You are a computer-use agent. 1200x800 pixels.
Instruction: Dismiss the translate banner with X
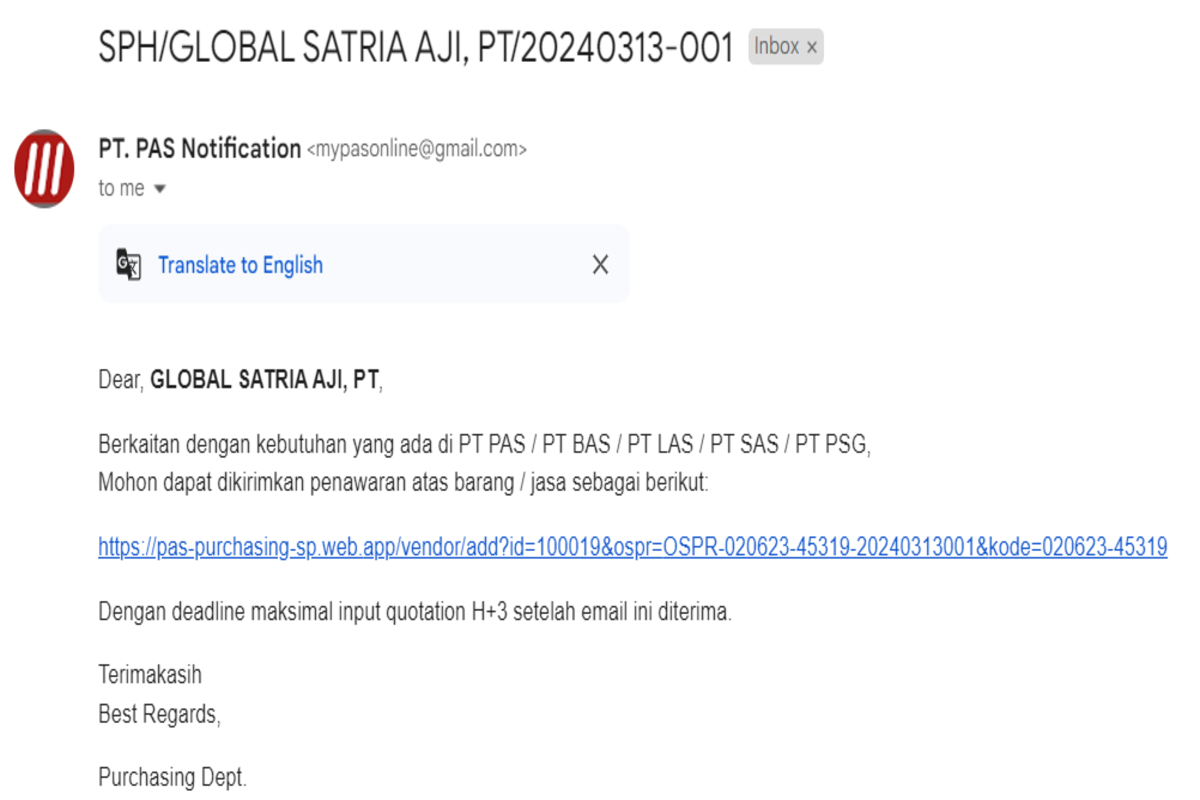pyautogui.click(x=600, y=265)
